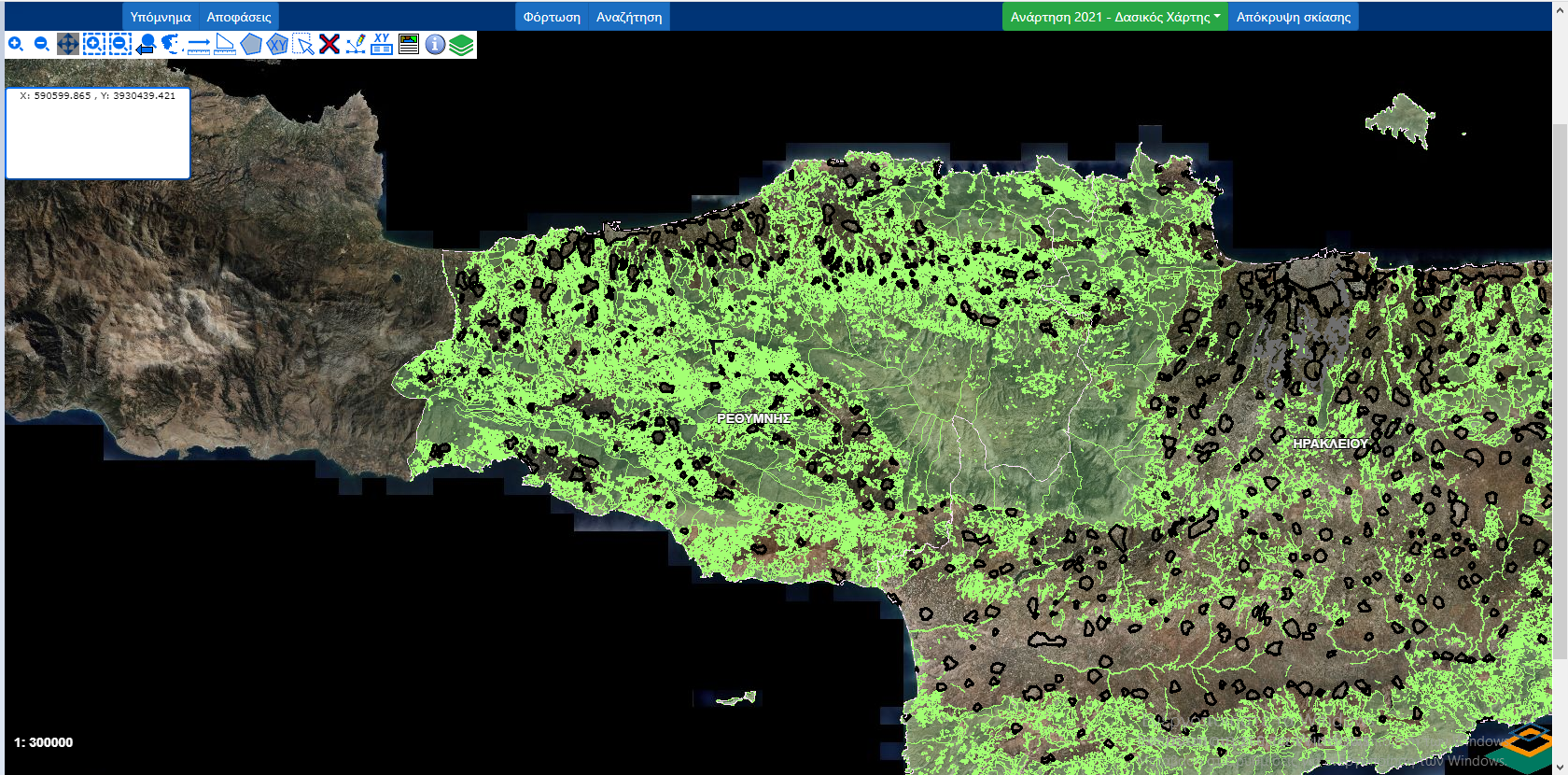Open the Αποφάσεις menu
This screenshot has height=775, width=1568.
(x=239, y=17)
